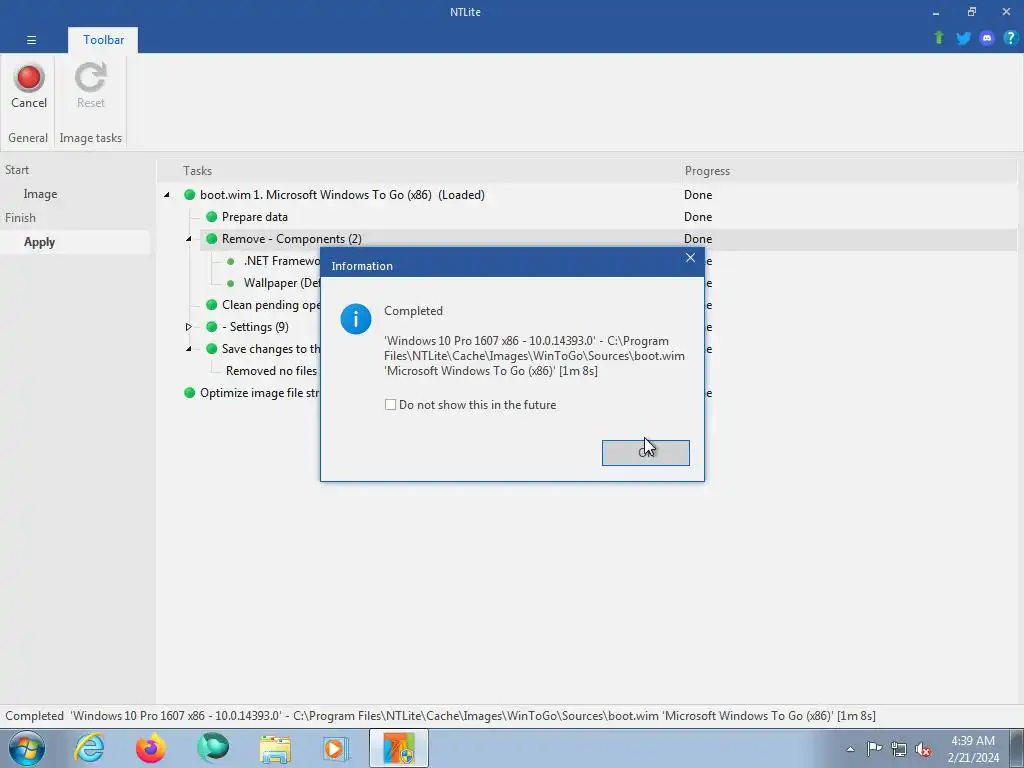
Task: Click the red Cancel toolbar icon
Action: (x=29, y=78)
